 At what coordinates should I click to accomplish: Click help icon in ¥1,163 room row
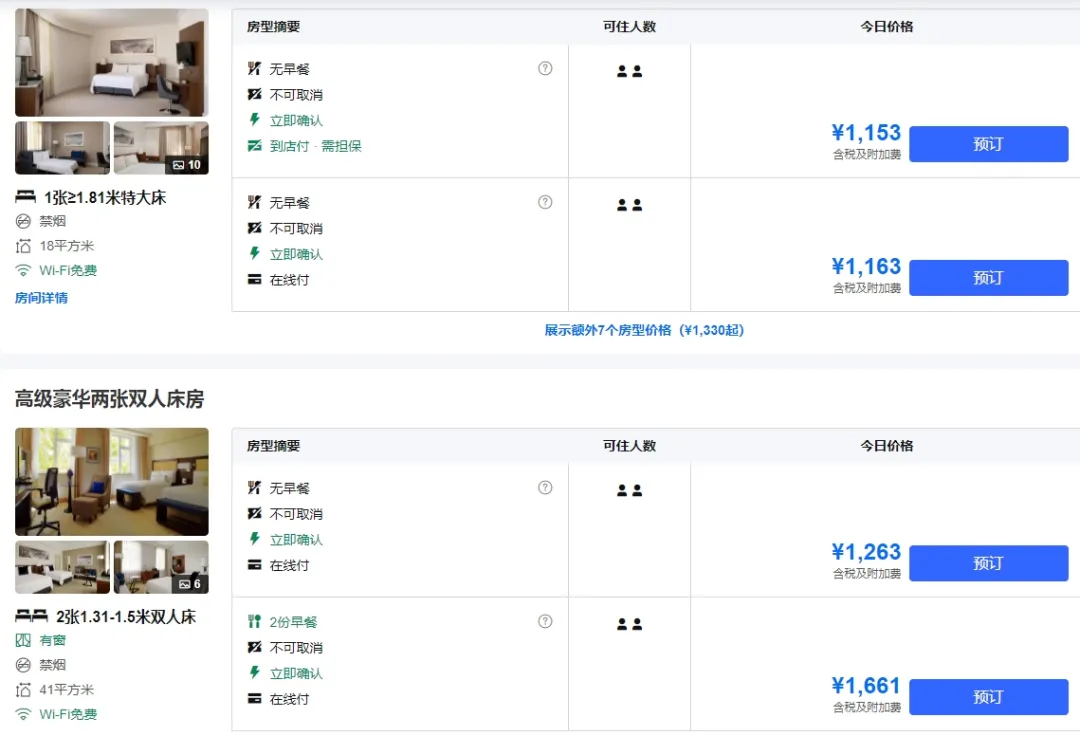pyautogui.click(x=545, y=202)
